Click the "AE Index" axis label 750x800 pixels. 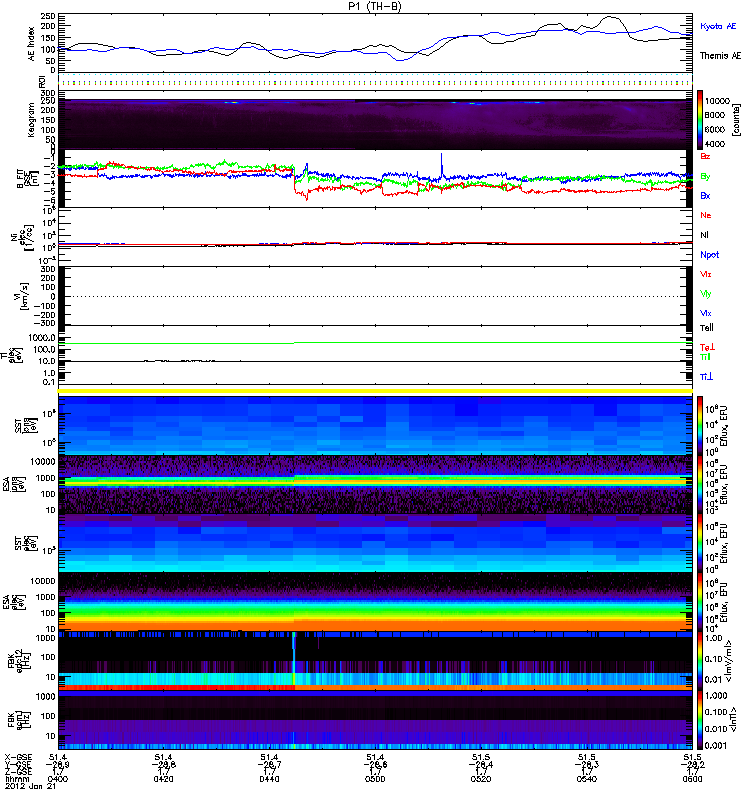(x=31, y=43)
